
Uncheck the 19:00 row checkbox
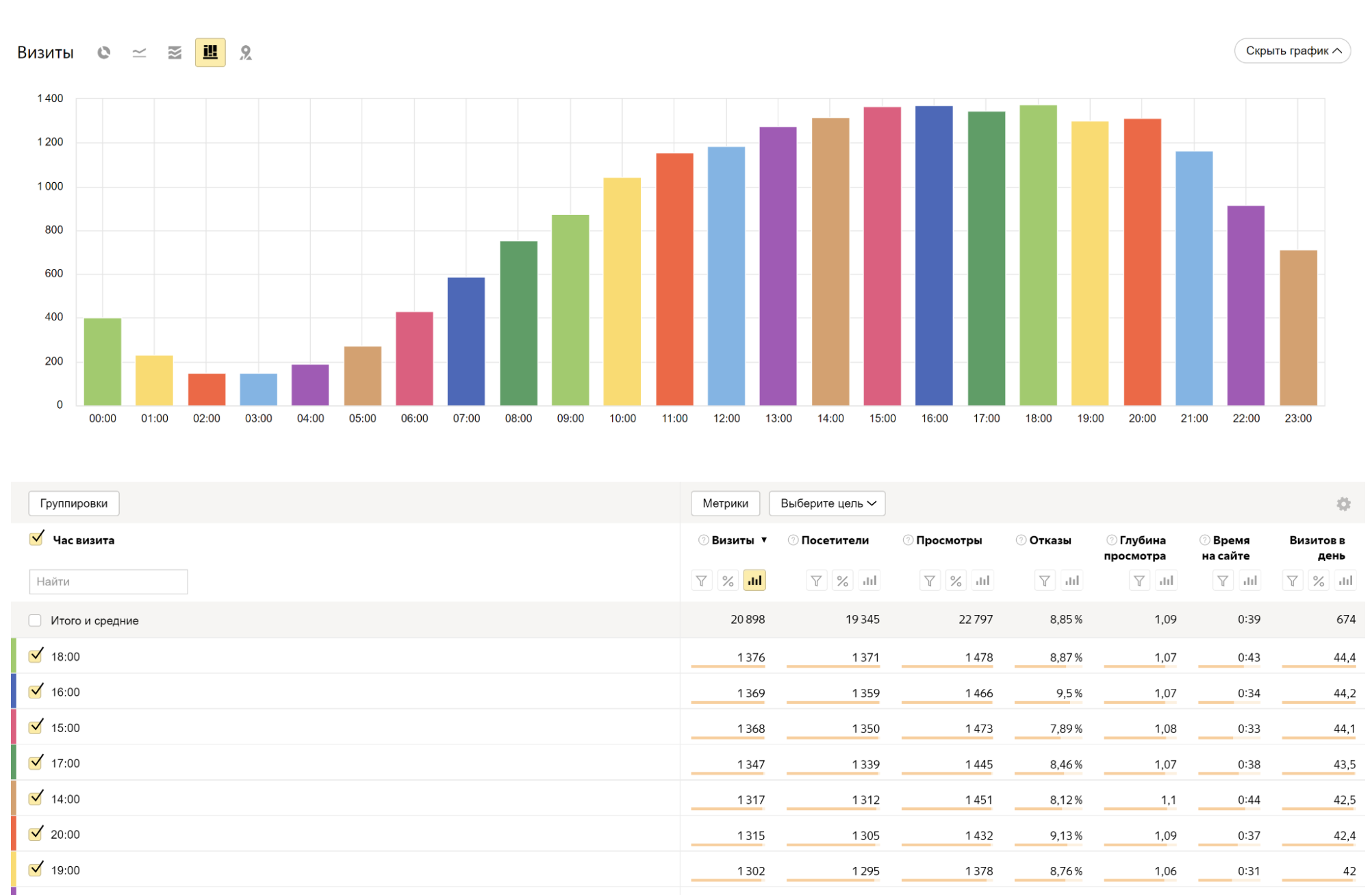pyautogui.click(x=36, y=869)
